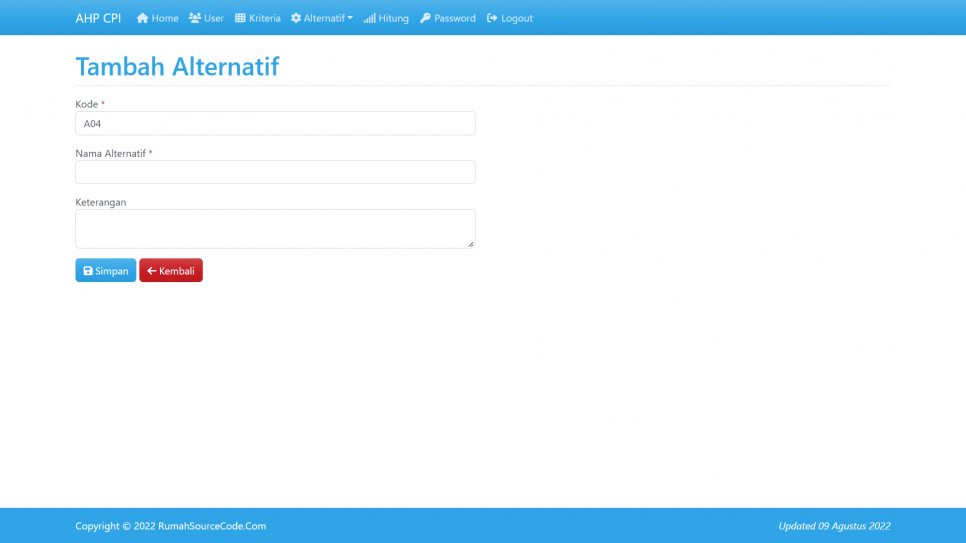Go to the Kriteria menu item
Viewport: 966px width, 543px height.
[x=265, y=18]
